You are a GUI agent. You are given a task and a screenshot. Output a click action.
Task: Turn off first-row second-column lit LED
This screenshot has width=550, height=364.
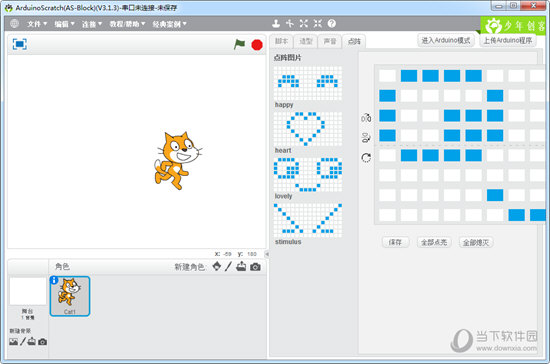pos(409,75)
